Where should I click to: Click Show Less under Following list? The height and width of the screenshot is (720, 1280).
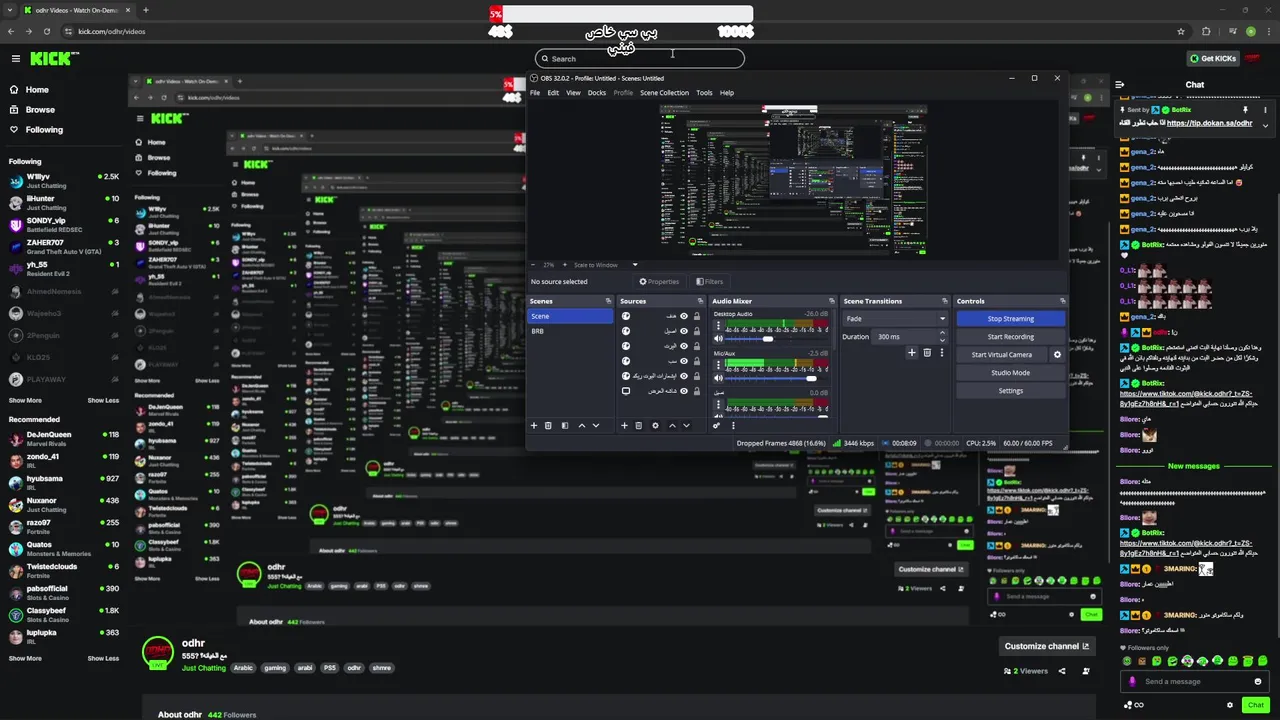103,400
